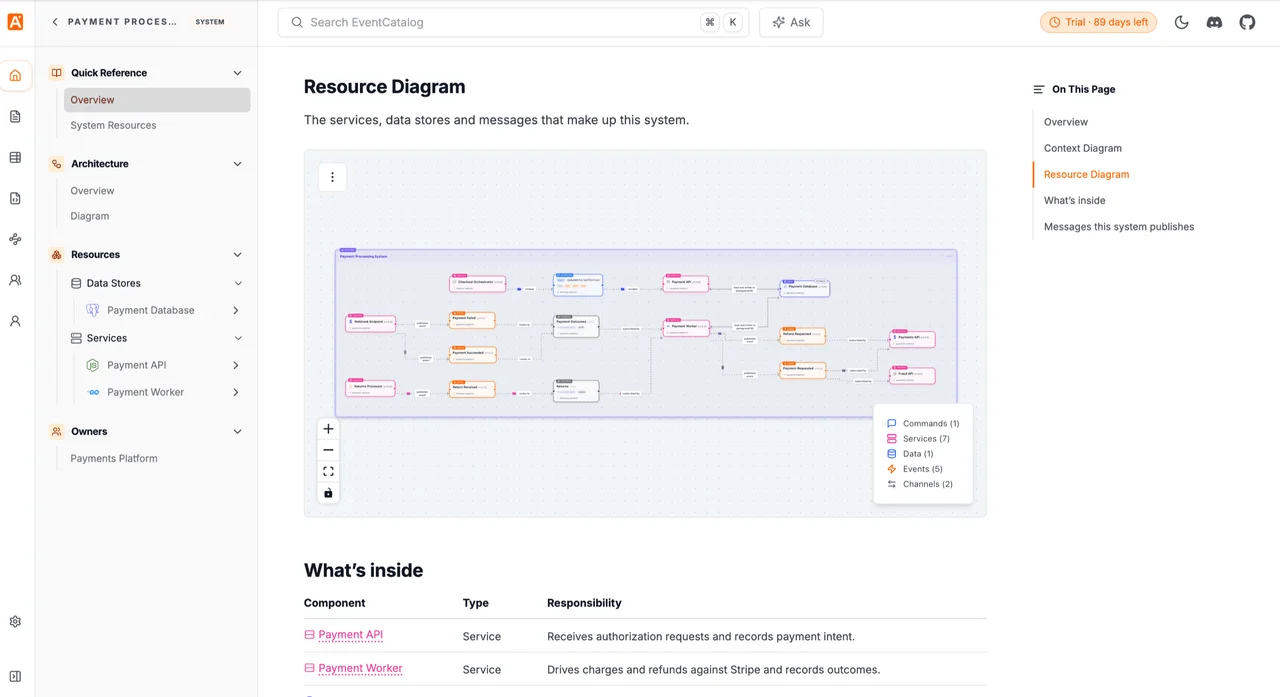The height and width of the screenshot is (697, 1280).
Task: Select Payment Failed event node
Action: pyautogui.click(x=472, y=320)
